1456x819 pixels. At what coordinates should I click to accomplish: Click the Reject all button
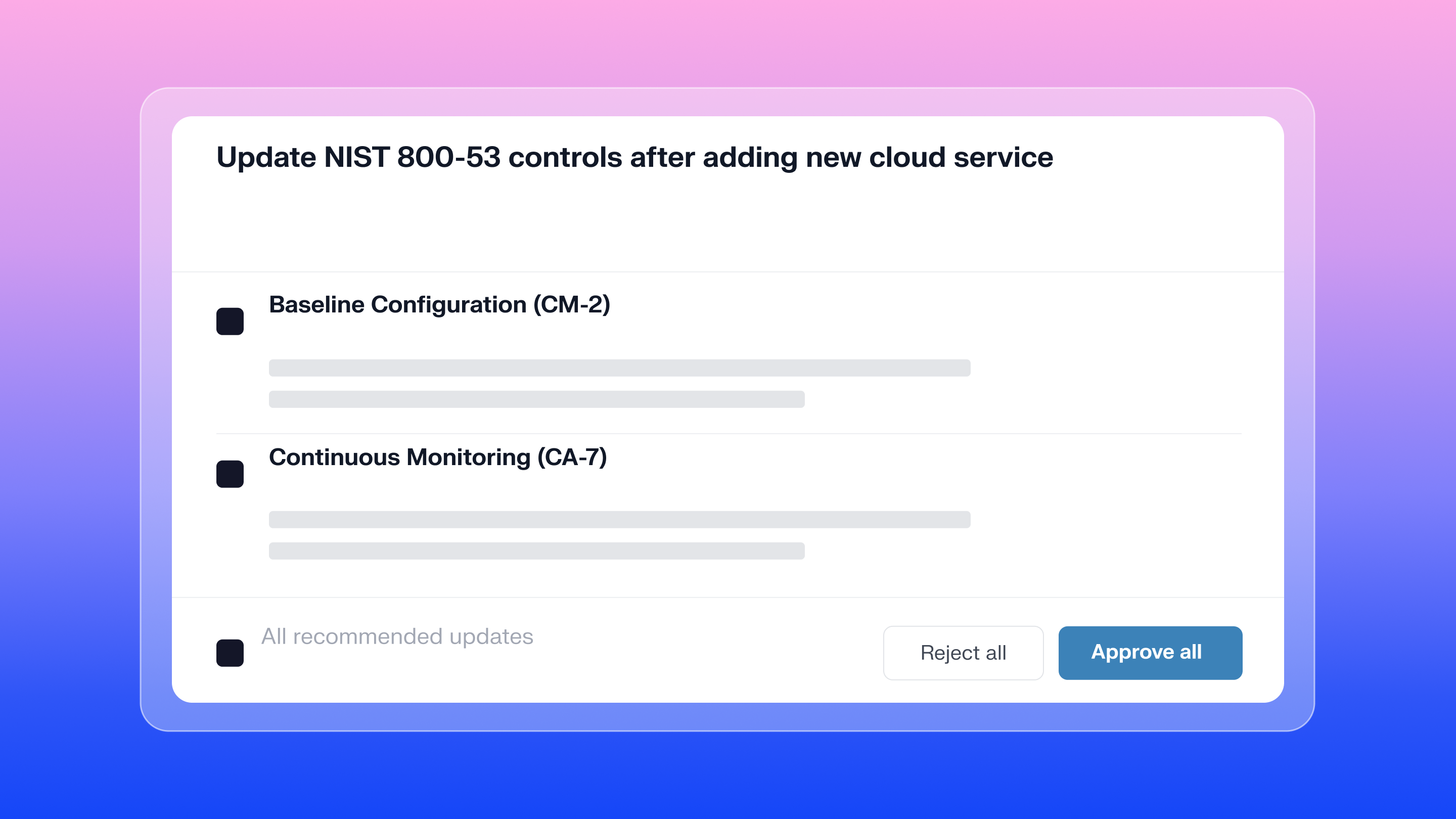(x=963, y=653)
